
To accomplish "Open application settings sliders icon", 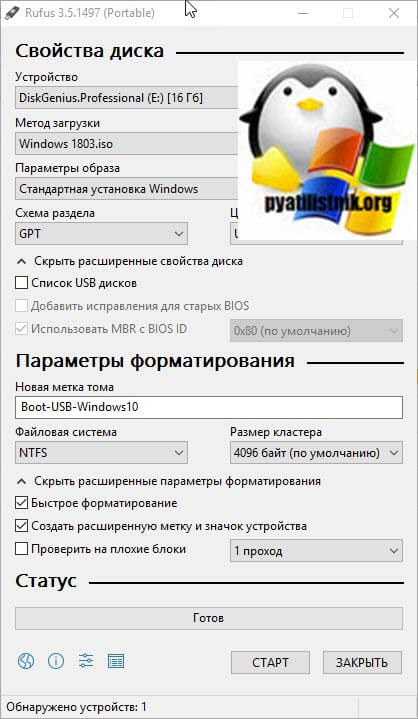I will pos(86,661).
